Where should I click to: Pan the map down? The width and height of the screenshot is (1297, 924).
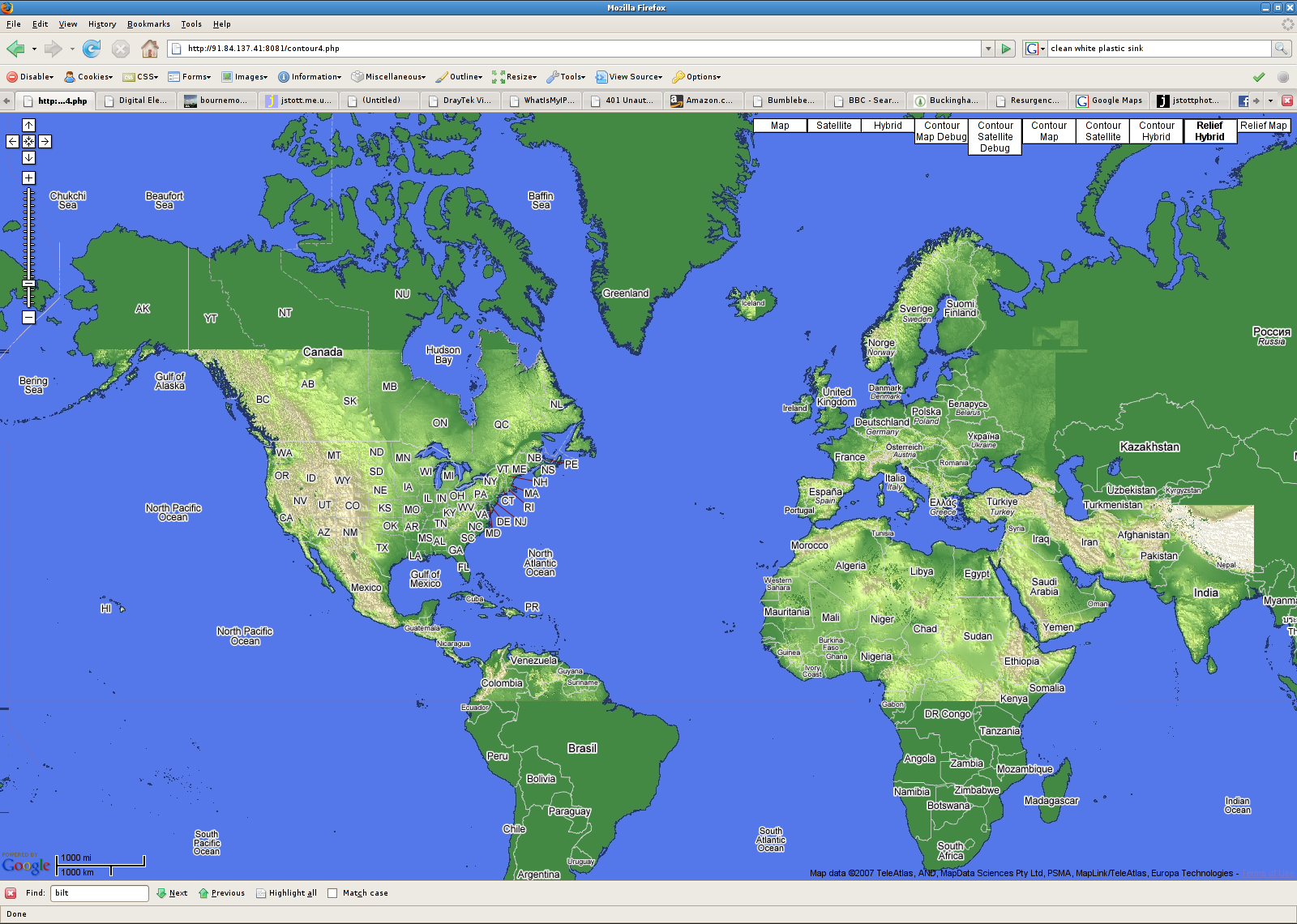(x=28, y=157)
